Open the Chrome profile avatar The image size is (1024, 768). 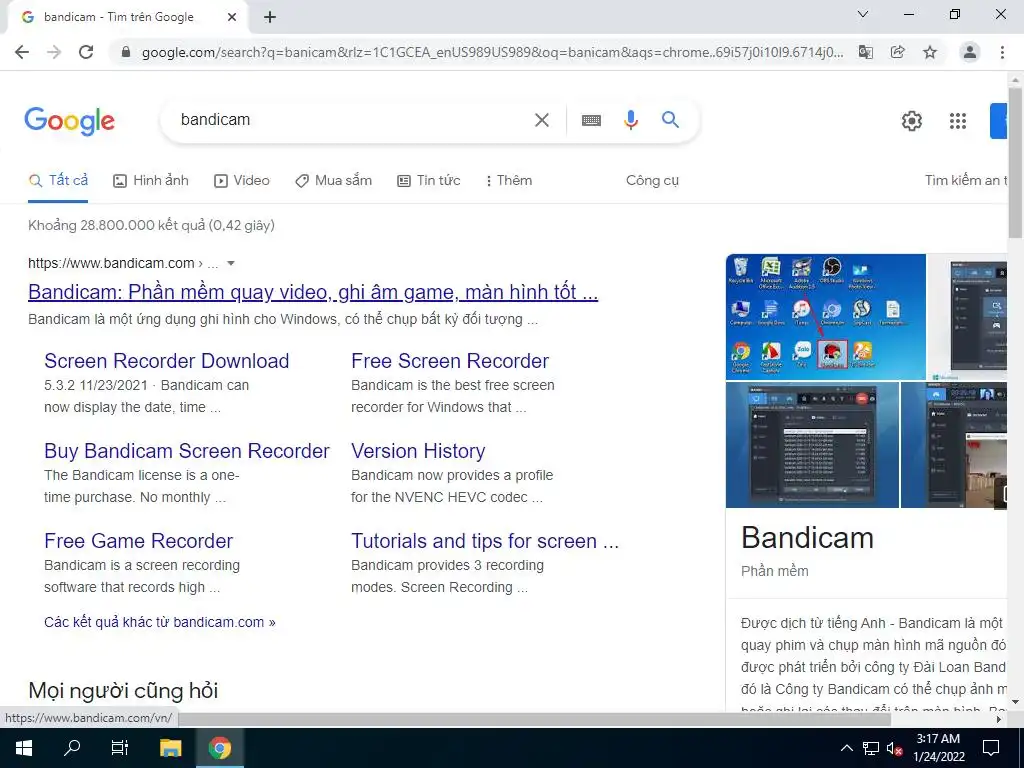[x=970, y=52]
